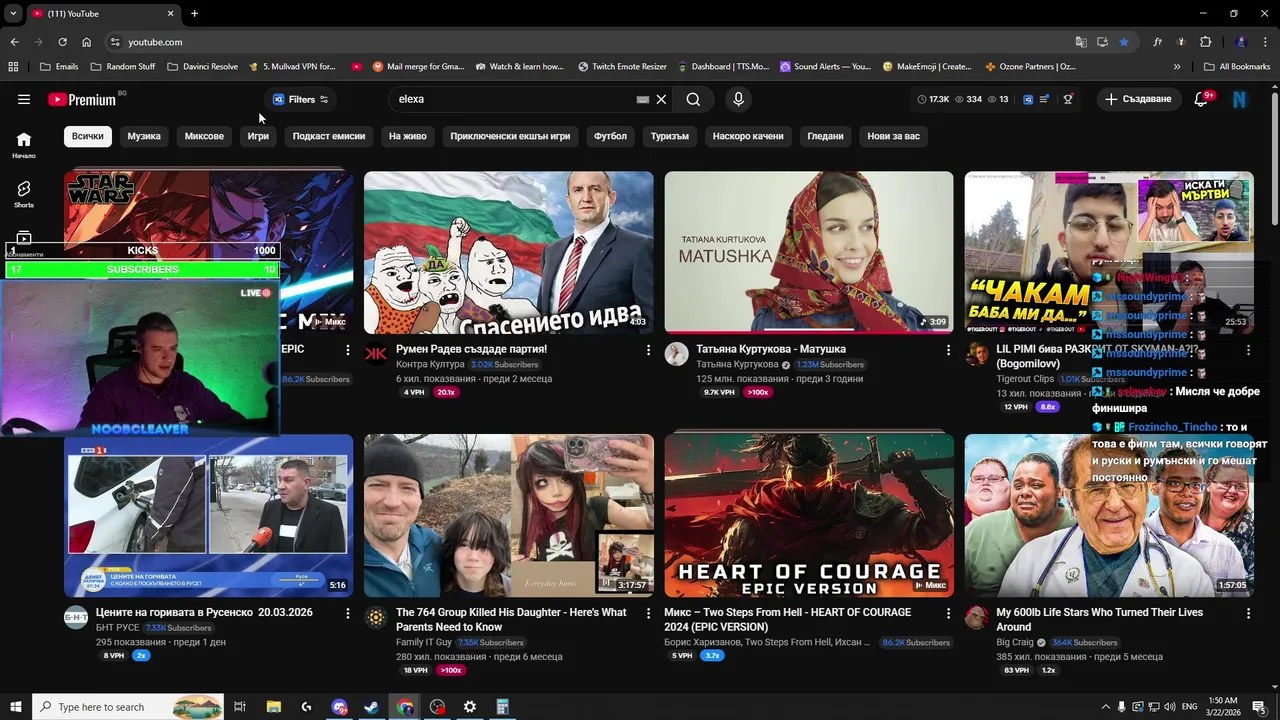Click the Създаване create button

[x=1138, y=99]
